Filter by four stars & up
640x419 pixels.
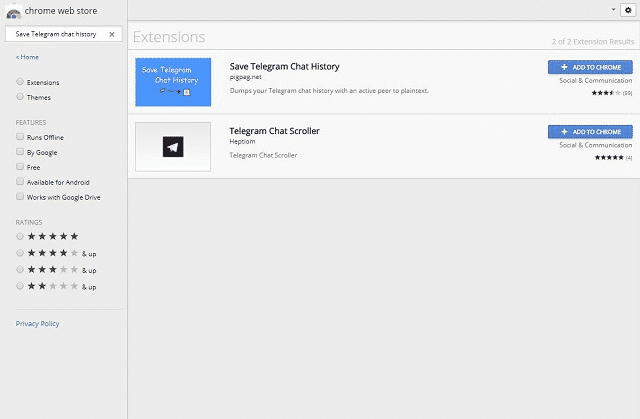[20, 253]
